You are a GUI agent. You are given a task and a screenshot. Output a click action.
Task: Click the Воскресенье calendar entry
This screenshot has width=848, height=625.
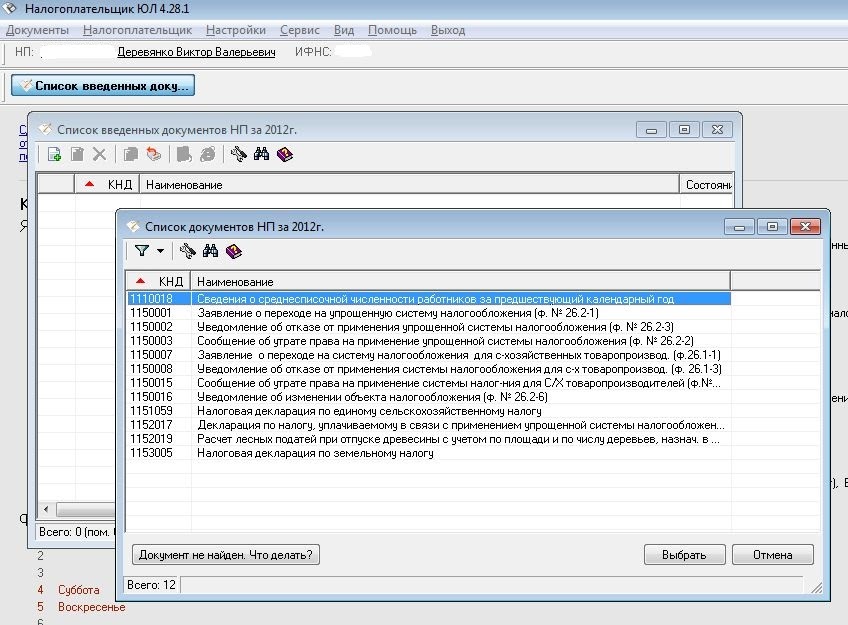91,607
